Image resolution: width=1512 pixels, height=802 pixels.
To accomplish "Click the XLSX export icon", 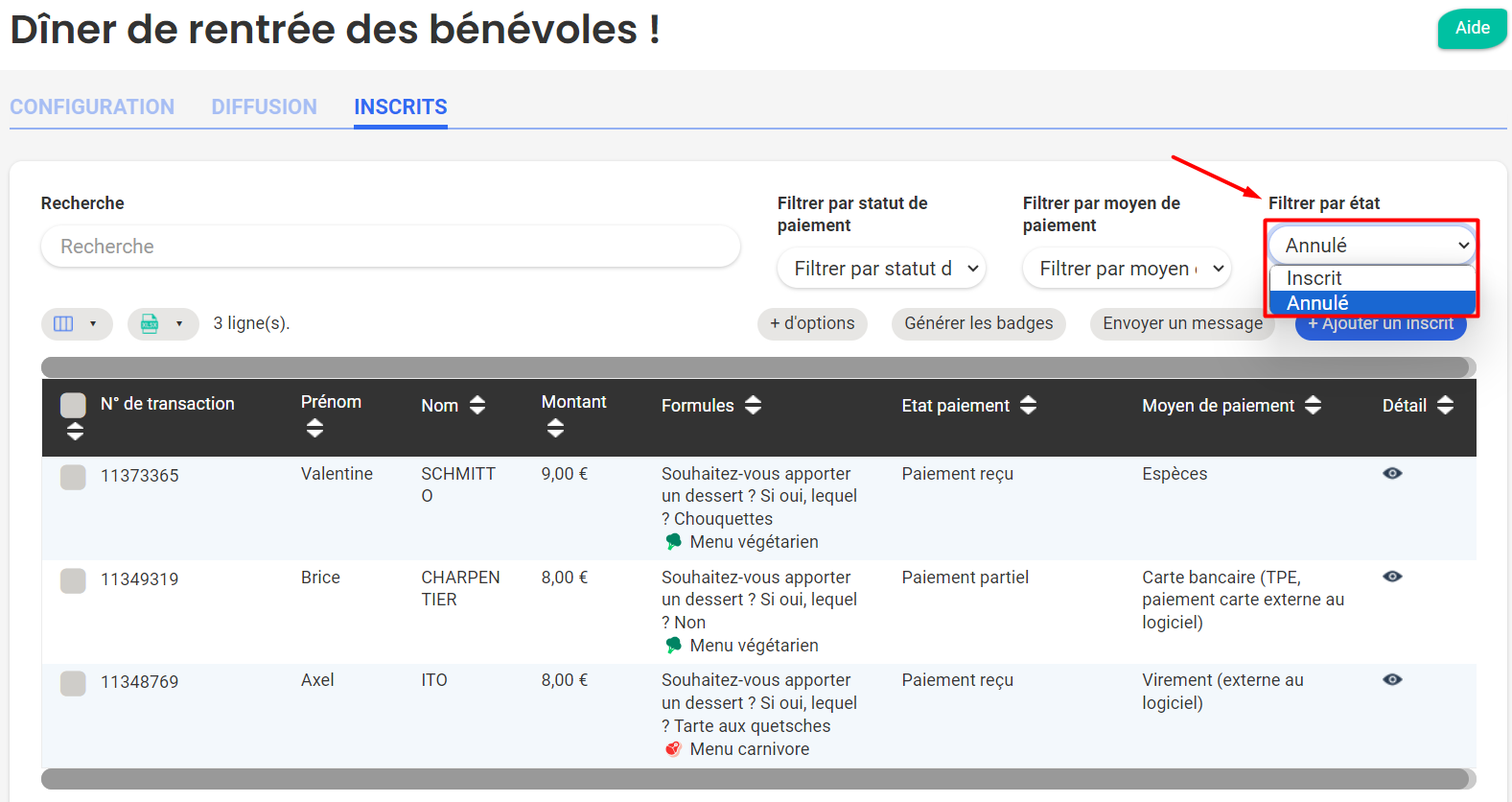I will [x=150, y=324].
